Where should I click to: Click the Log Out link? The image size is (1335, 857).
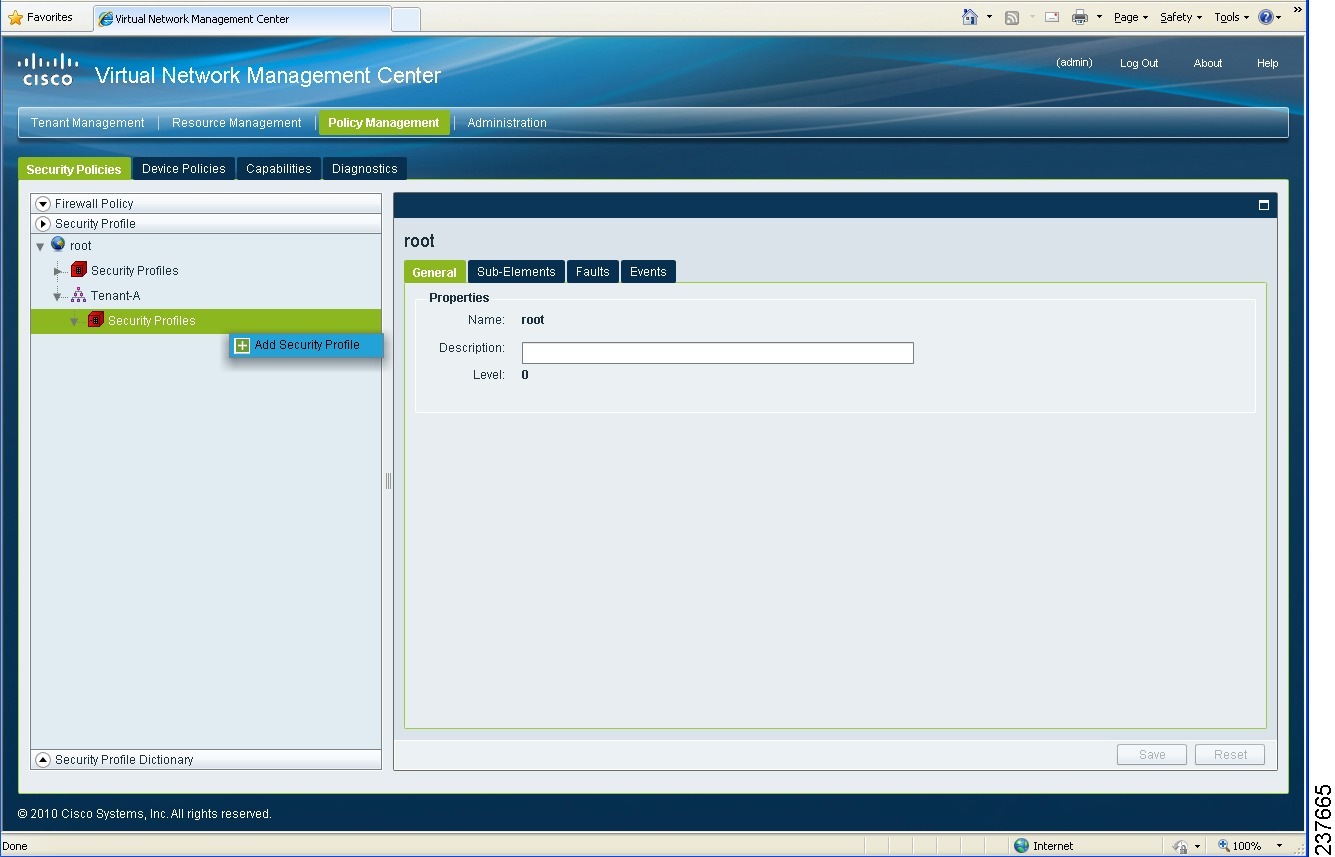tap(1138, 63)
